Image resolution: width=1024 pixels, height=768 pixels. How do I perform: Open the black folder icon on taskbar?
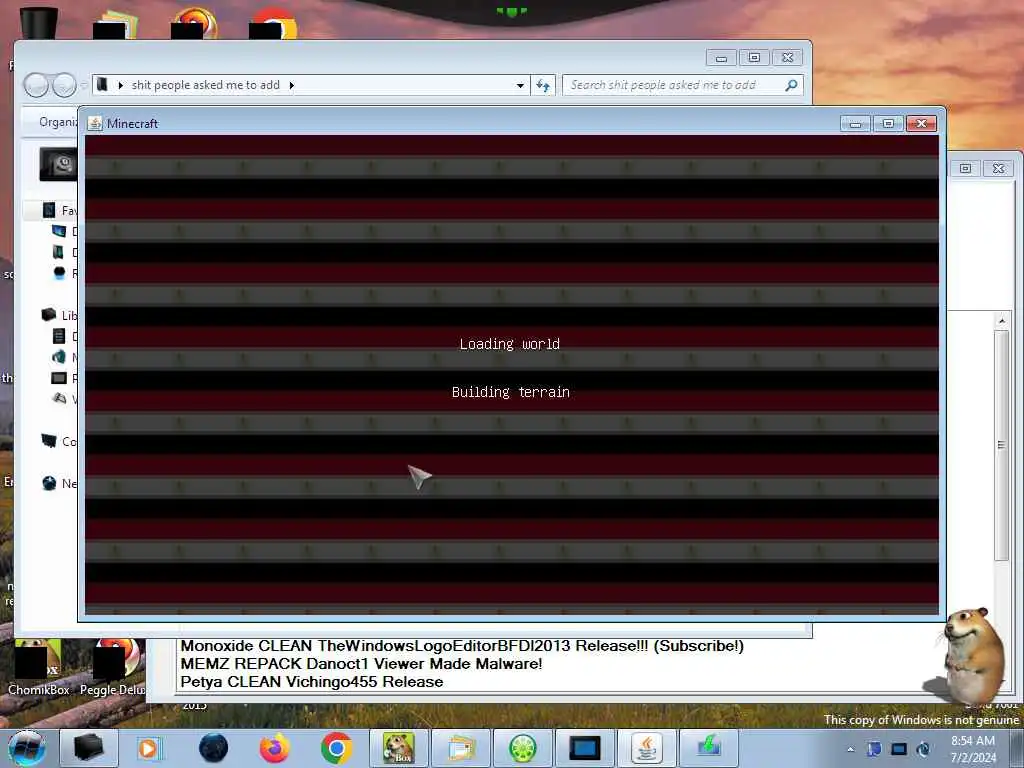click(x=88, y=748)
